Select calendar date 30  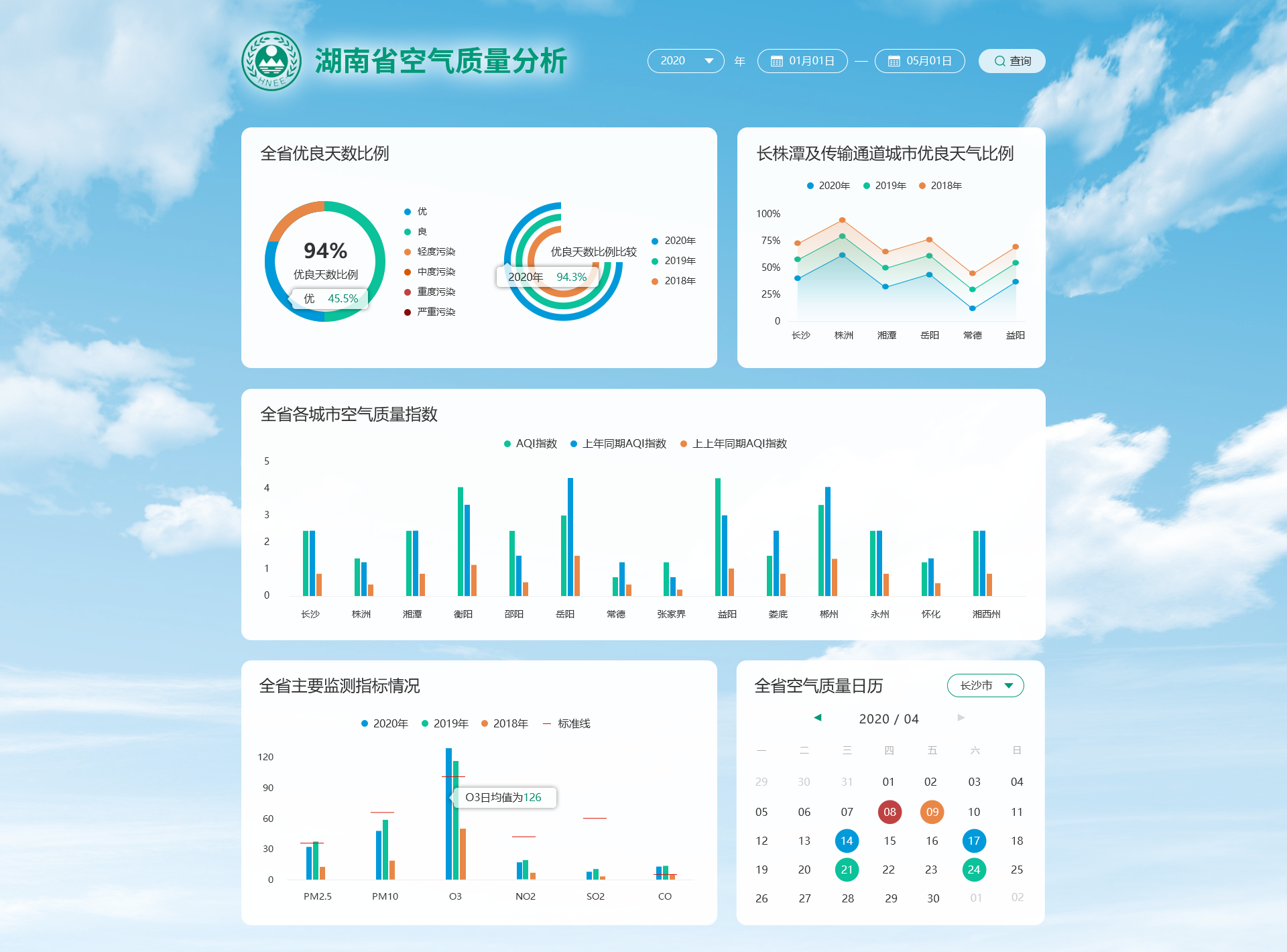click(x=933, y=899)
